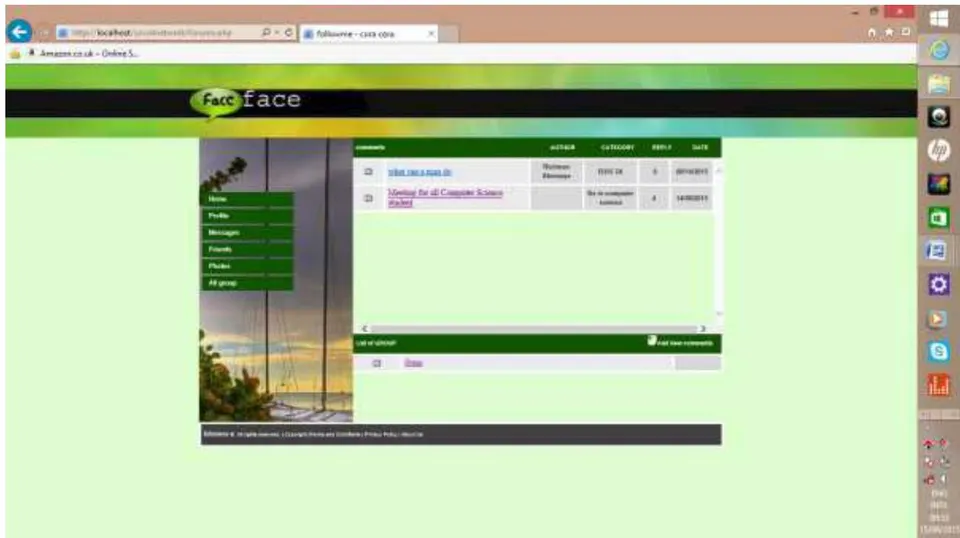Click the up arrow of comments vertical scrollbar

tap(719, 171)
